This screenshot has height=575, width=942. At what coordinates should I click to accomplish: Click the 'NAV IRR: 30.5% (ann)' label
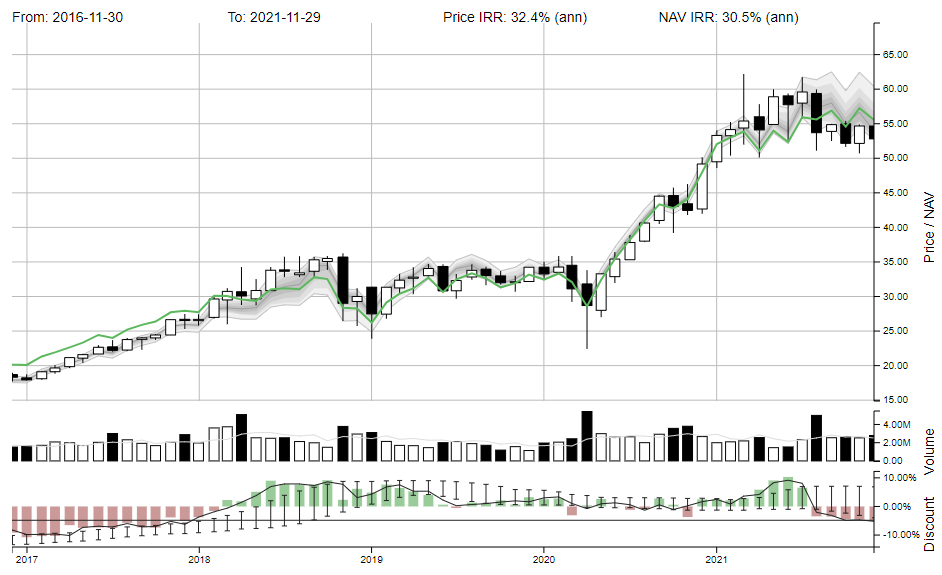728,17
